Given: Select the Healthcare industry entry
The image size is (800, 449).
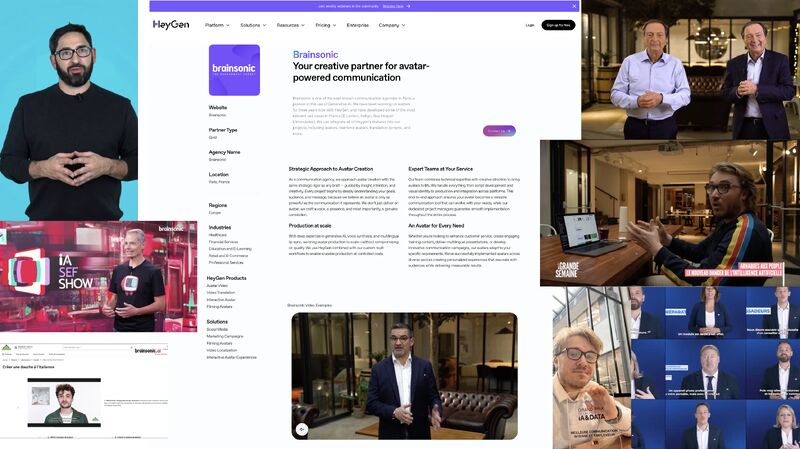Looking at the screenshot, I should tap(217, 235).
